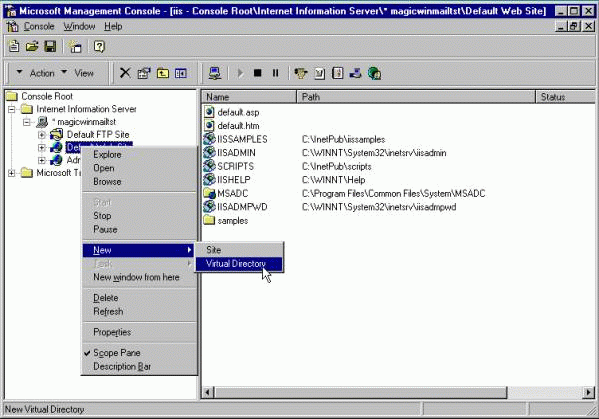
Task: Open the View dropdown menu
Action: (78, 73)
